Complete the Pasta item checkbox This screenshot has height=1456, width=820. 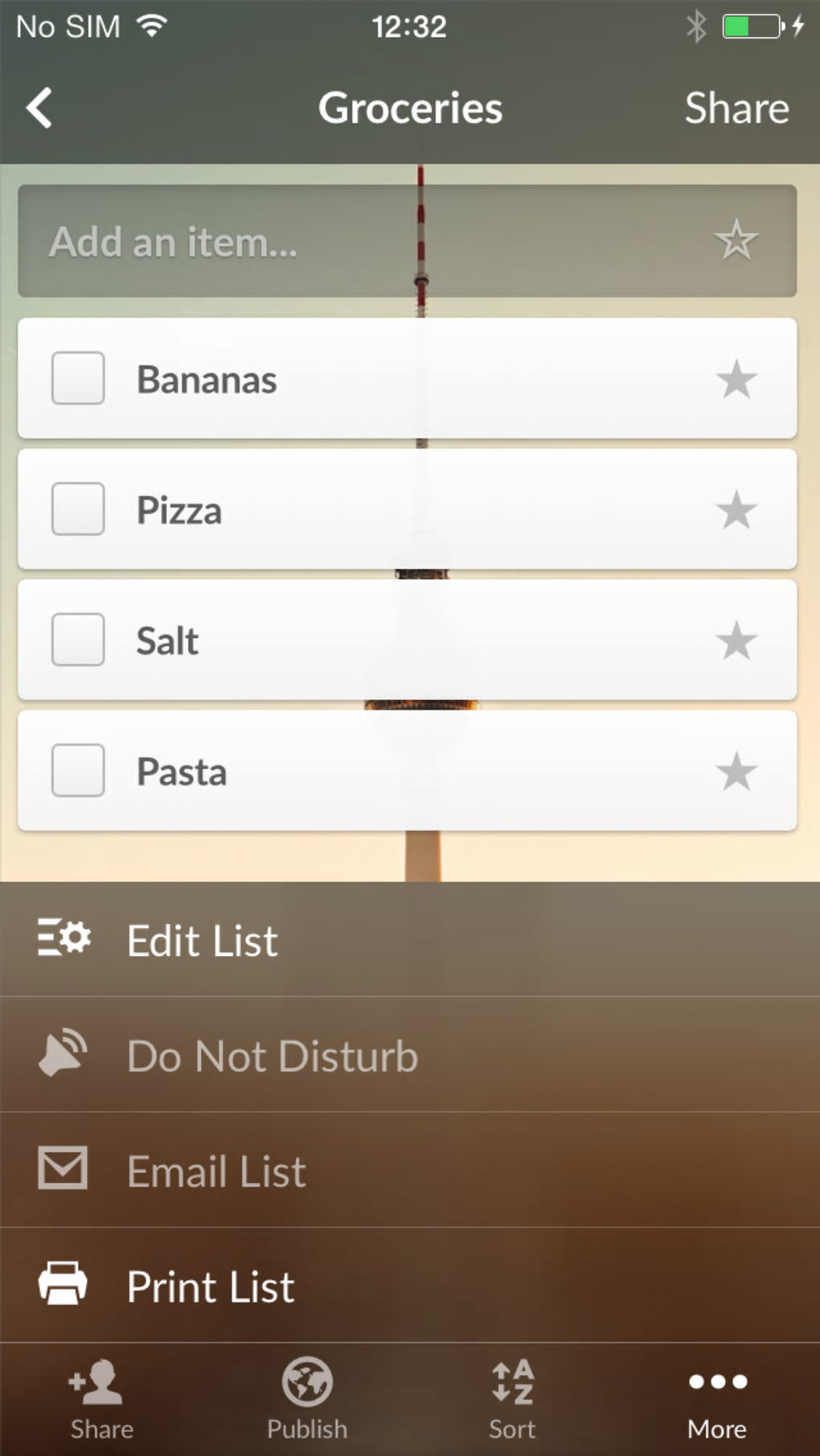pos(78,770)
